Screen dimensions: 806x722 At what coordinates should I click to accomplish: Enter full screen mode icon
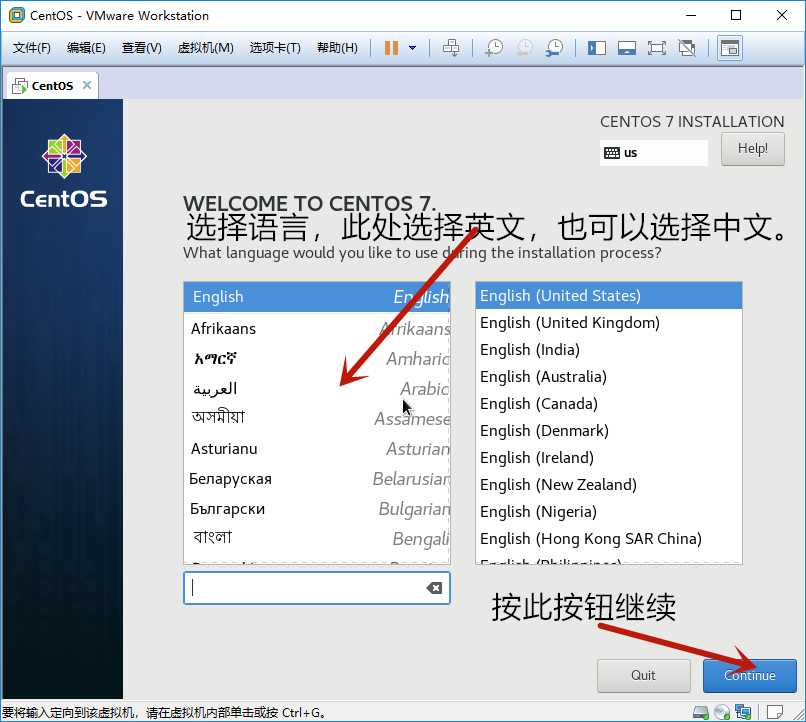tap(657, 48)
